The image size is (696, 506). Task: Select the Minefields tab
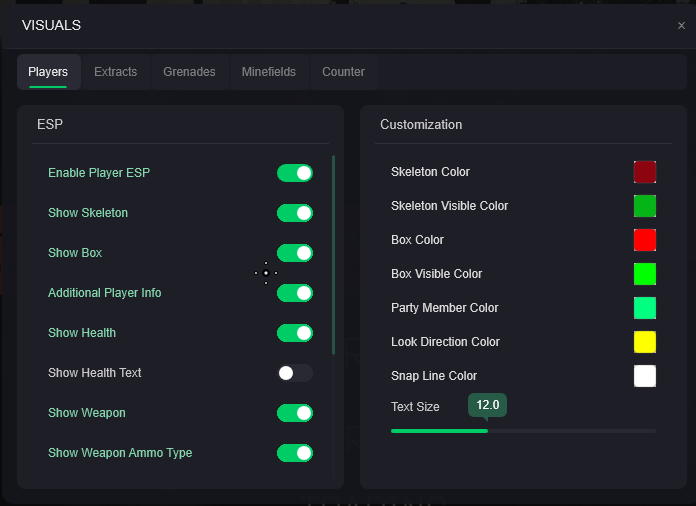[x=268, y=72]
